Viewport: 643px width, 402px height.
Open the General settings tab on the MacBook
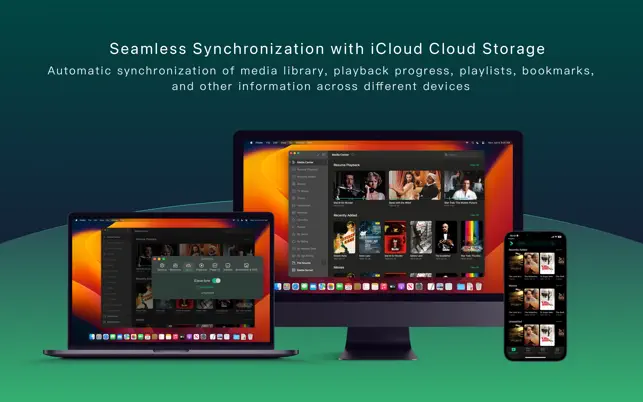(x=162, y=267)
